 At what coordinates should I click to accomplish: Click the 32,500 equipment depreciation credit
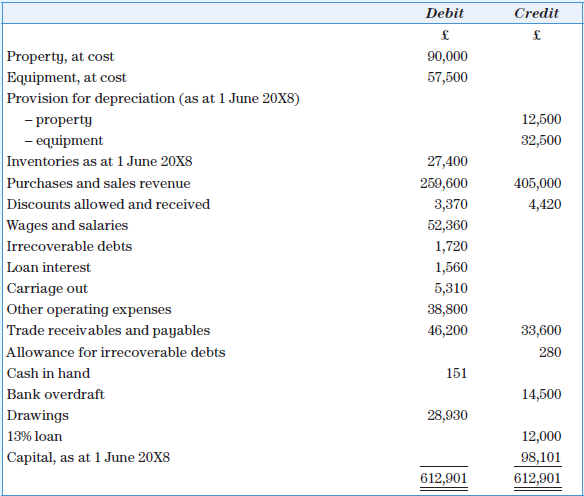(x=541, y=140)
